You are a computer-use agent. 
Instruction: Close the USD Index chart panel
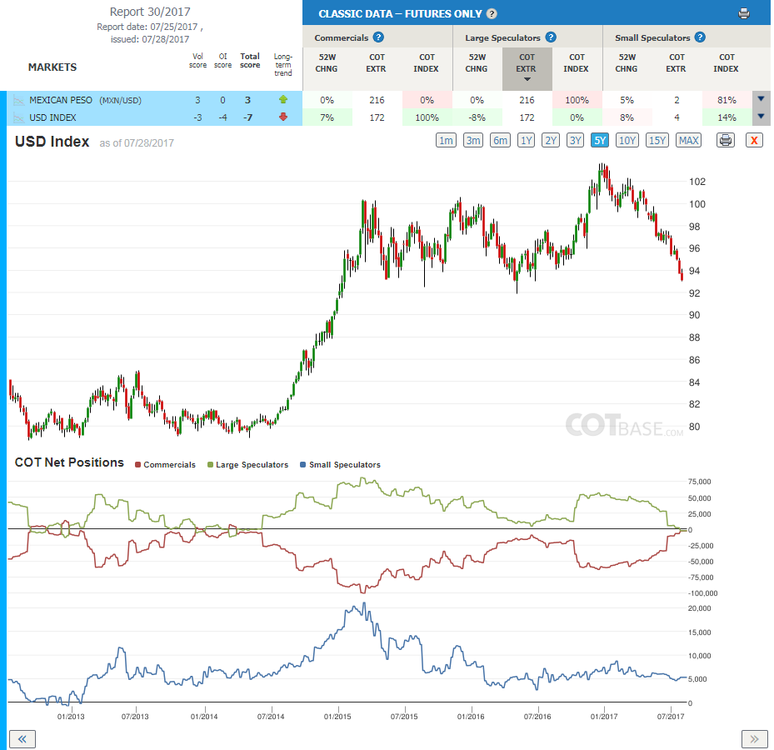pos(754,140)
